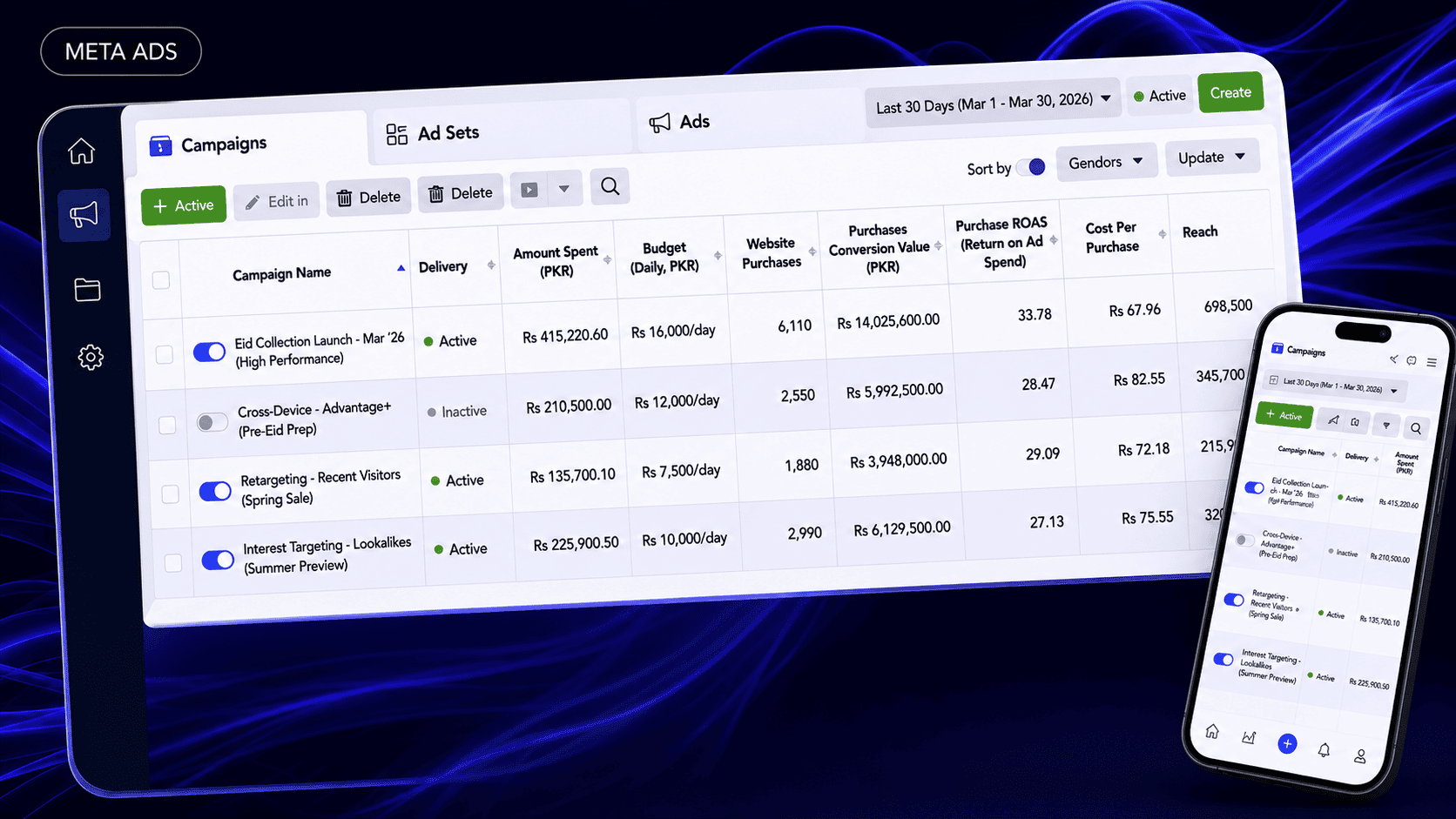This screenshot has height=819, width=1456.
Task: Tap the megaphone icon in phone toolbar
Action: click(1333, 420)
